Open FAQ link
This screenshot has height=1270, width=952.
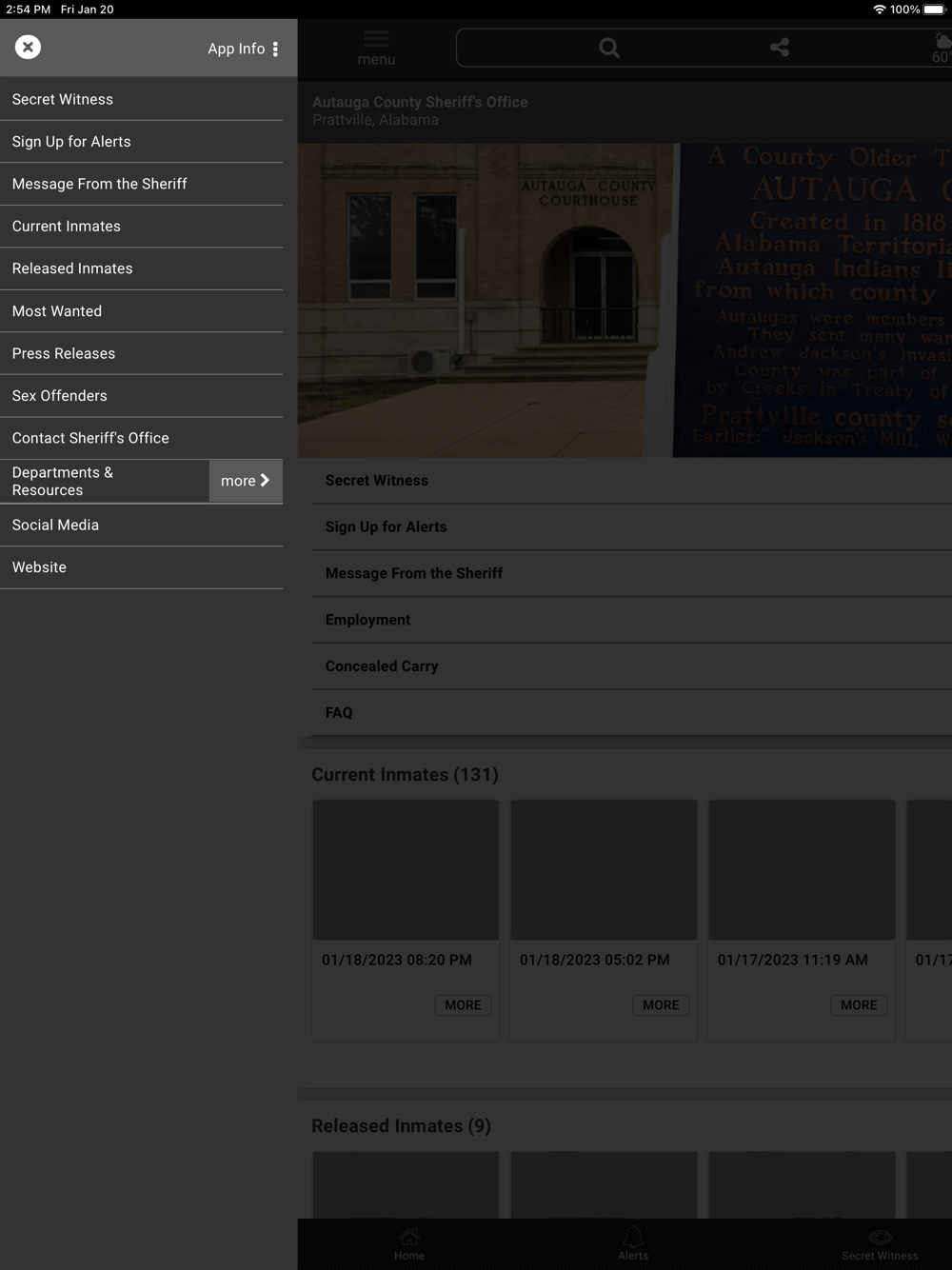(631, 712)
